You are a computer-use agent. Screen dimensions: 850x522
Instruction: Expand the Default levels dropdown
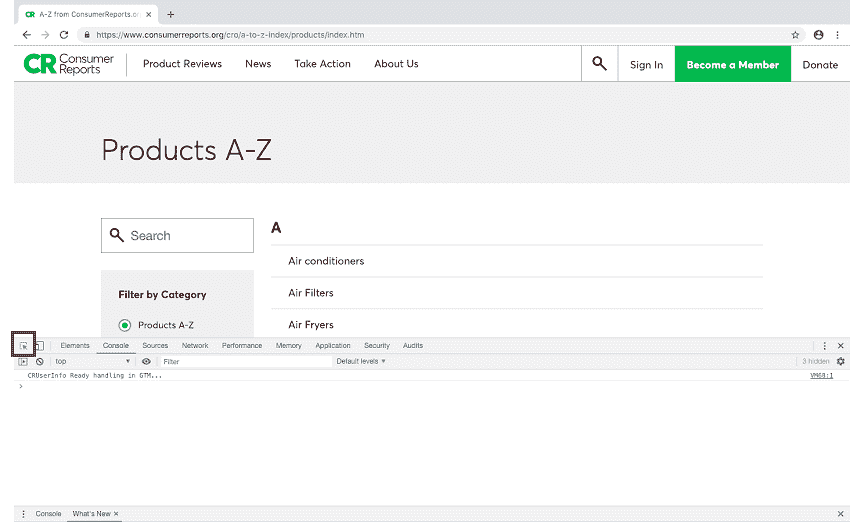click(361, 361)
